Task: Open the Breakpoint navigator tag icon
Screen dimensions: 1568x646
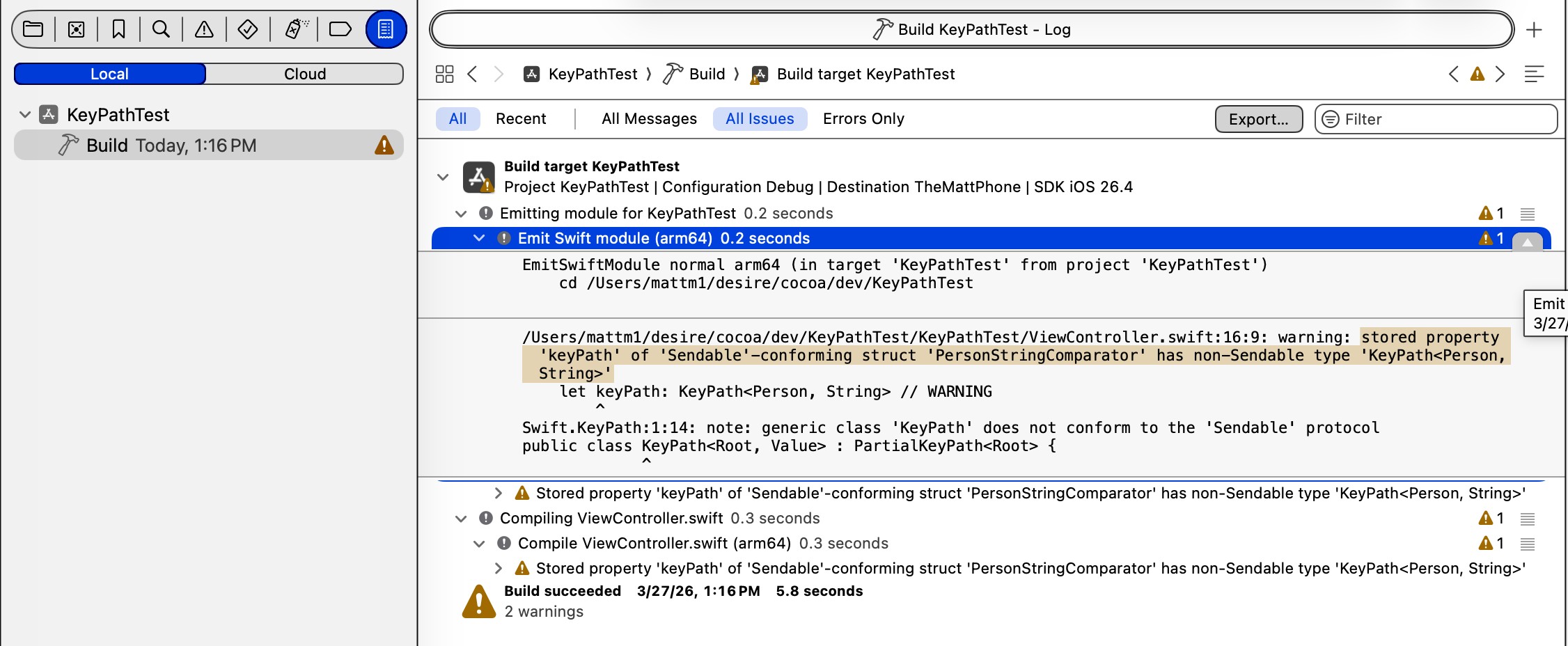Action: [340, 29]
